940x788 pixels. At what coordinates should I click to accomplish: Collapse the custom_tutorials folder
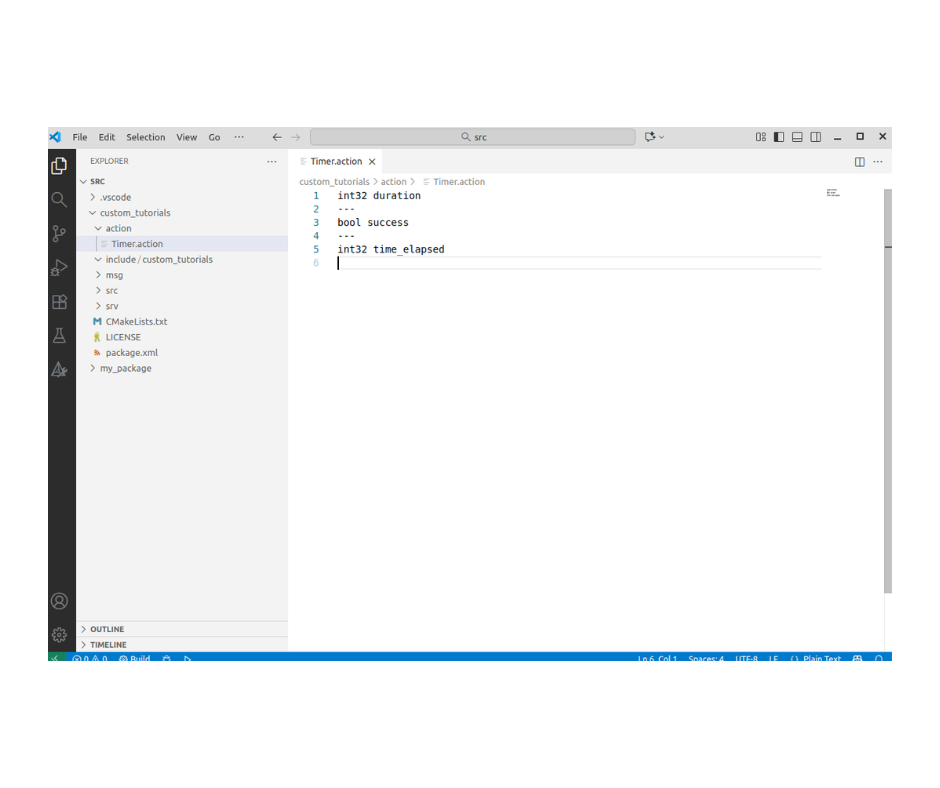[x=134, y=213]
